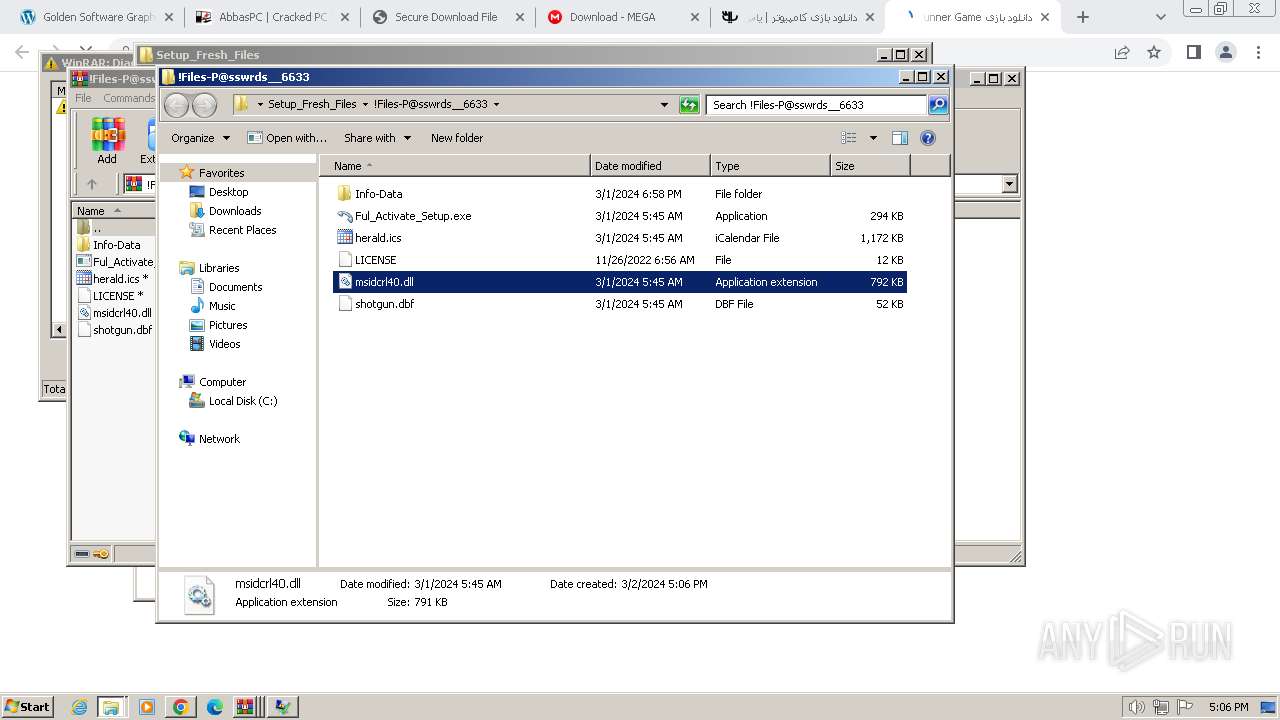
Task: Select the shotgun.dbf file row
Action: (x=620, y=304)
